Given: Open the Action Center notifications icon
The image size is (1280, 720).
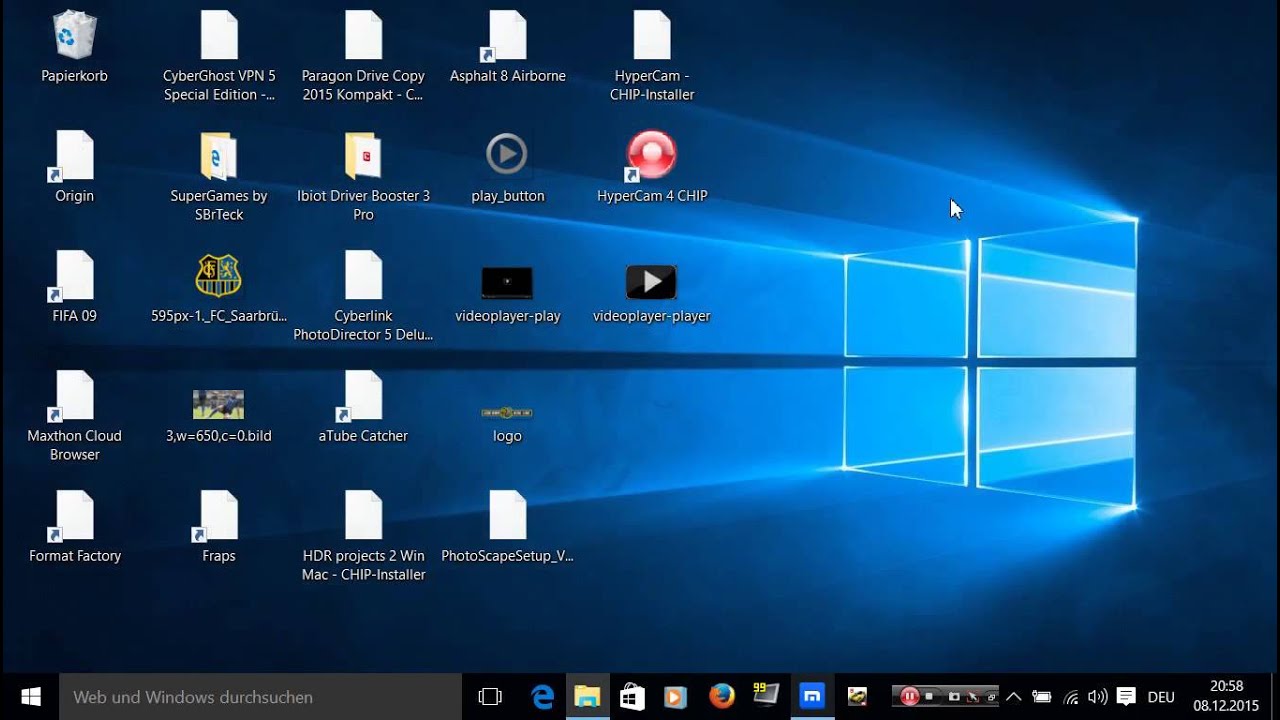Looking at the screenshot, I should [x=1126, y=697].
